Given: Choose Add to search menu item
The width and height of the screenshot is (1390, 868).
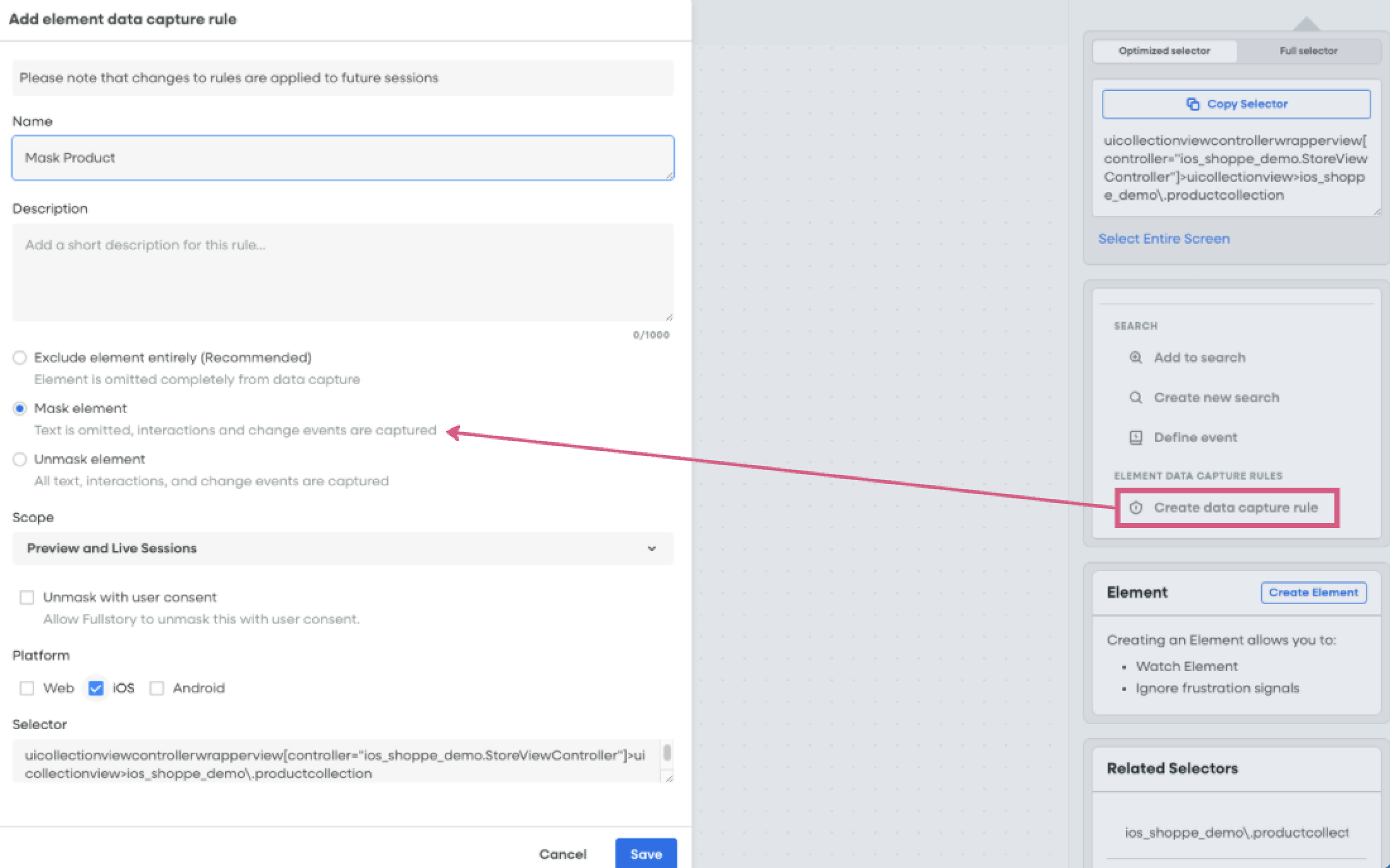Looking at the screenshot, I should (x=1199, y=358).
